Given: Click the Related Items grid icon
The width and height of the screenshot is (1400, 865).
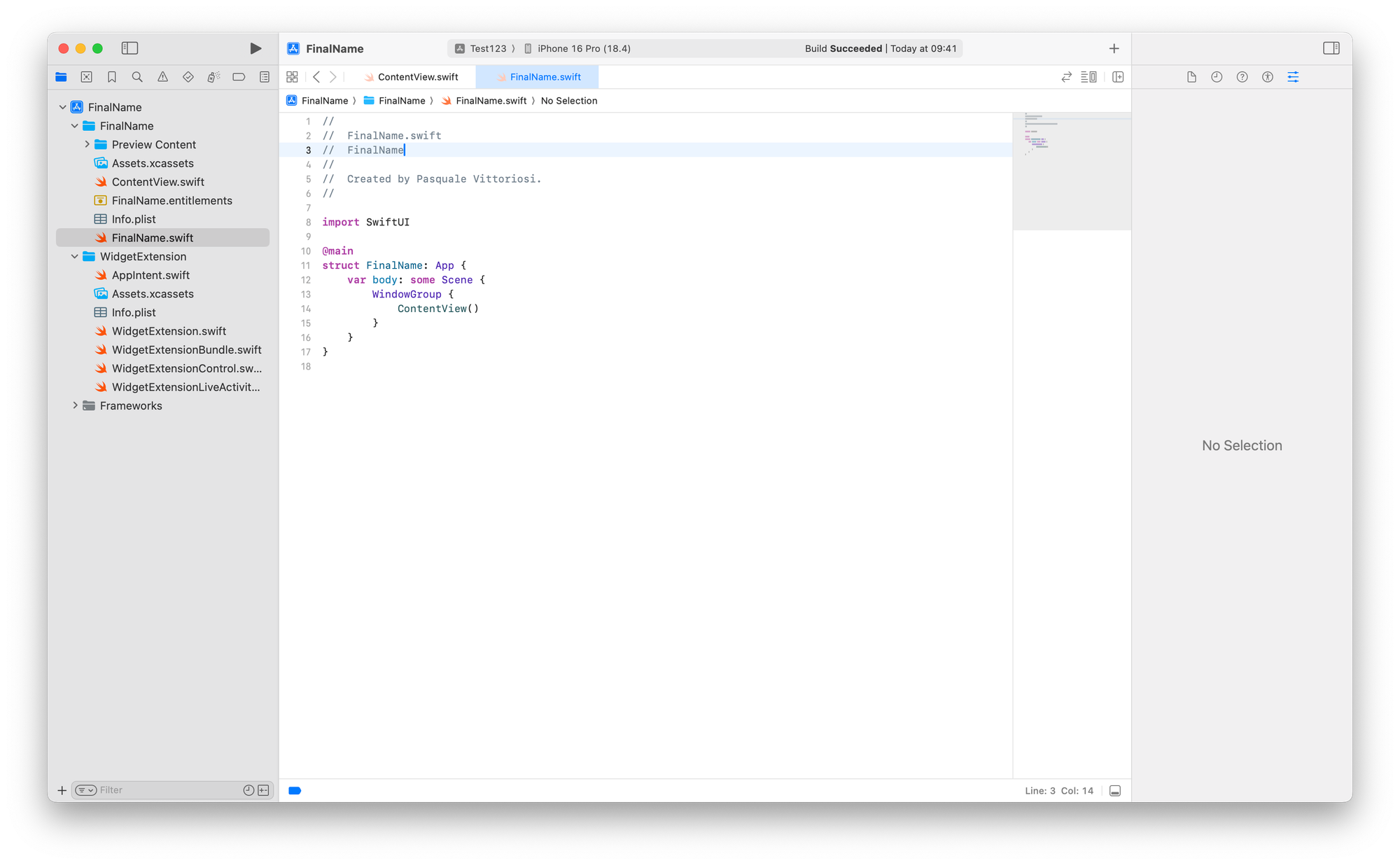Looking at the screenshot, I should pos(293,77).
